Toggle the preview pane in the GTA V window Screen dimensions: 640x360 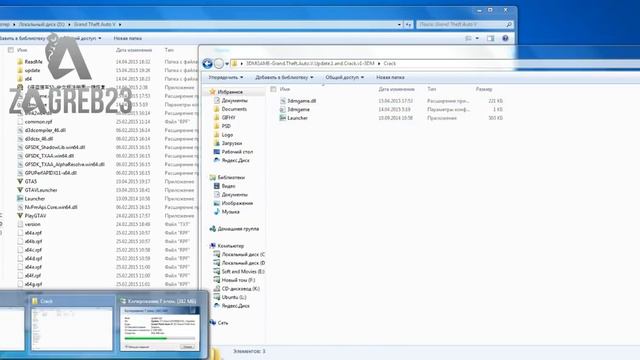pos(491,38)
